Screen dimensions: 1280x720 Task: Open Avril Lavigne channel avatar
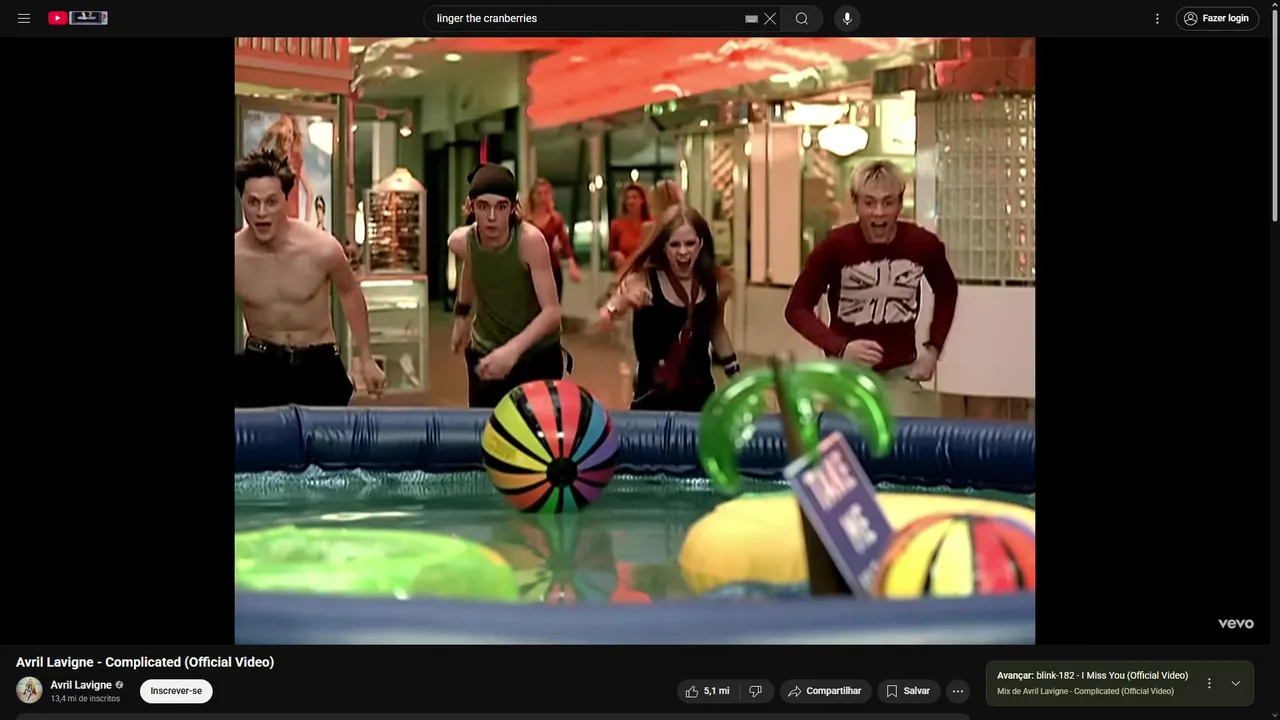[x=29, y=690]
